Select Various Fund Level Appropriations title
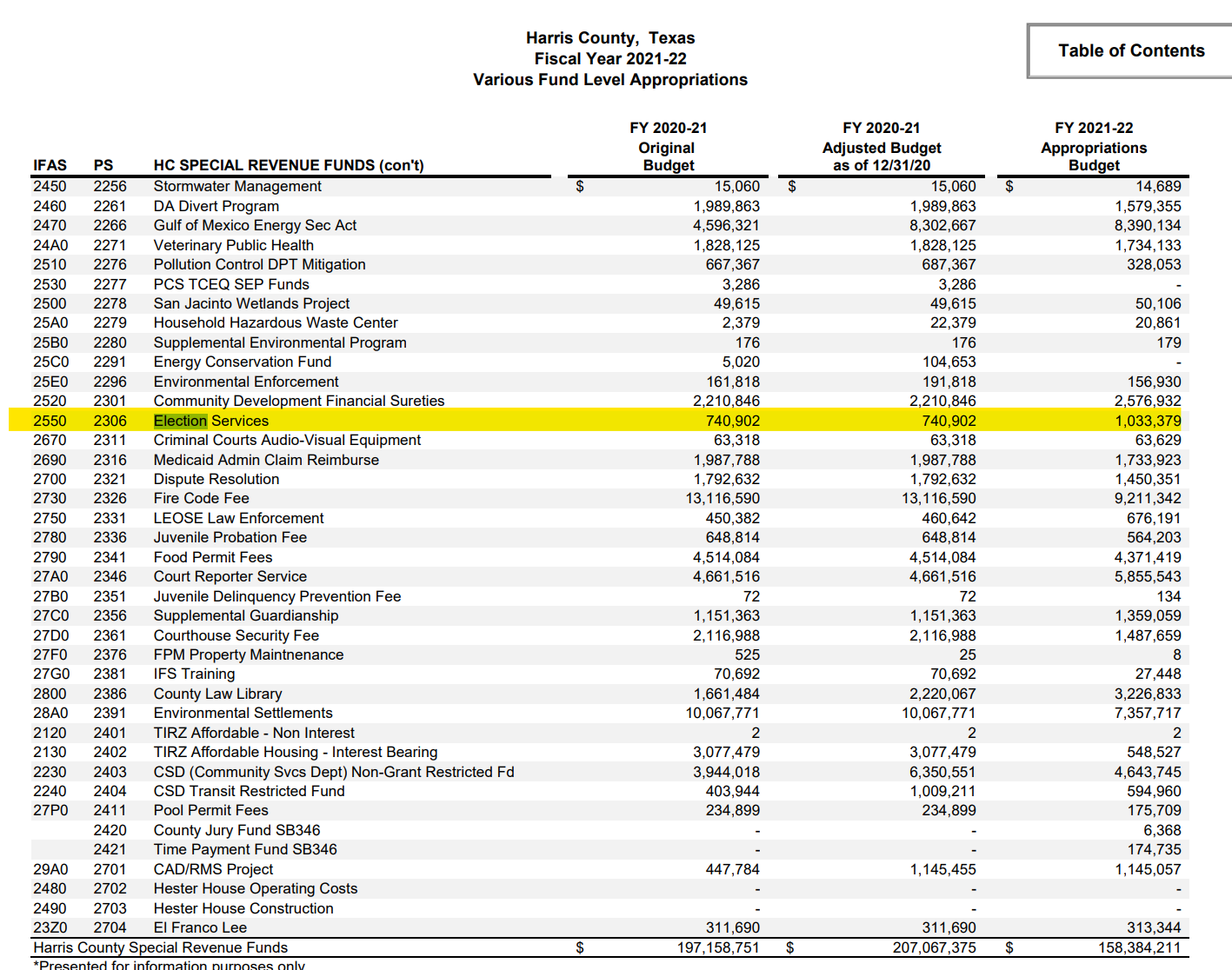Image resolution: width=1232 pixels, height=970 pixels. click(610, 79)
